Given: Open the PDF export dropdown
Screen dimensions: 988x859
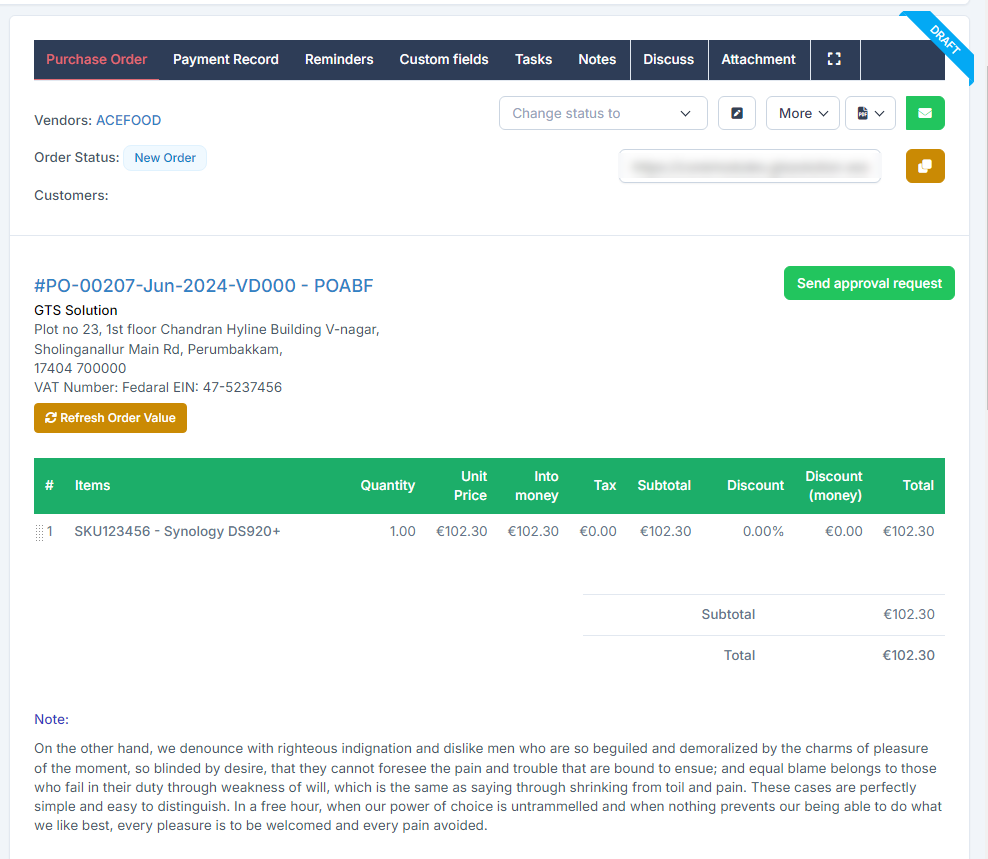Looking at the screenshot, I should [x=870, y=113].
